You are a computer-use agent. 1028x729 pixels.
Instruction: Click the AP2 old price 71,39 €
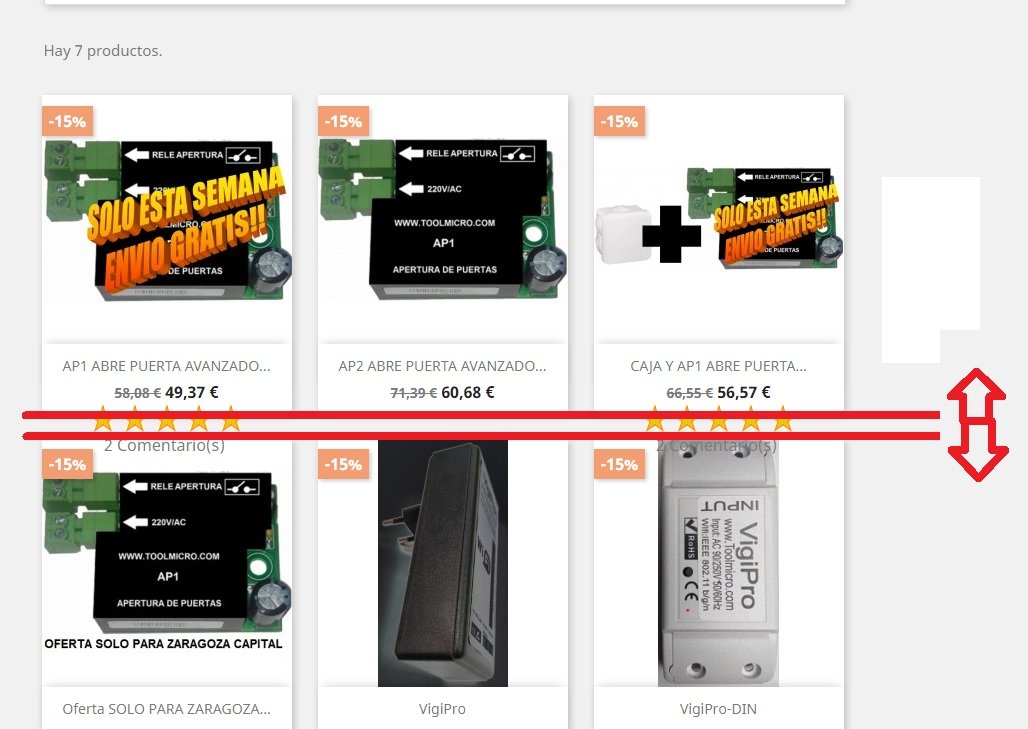[x=414, y=393]
